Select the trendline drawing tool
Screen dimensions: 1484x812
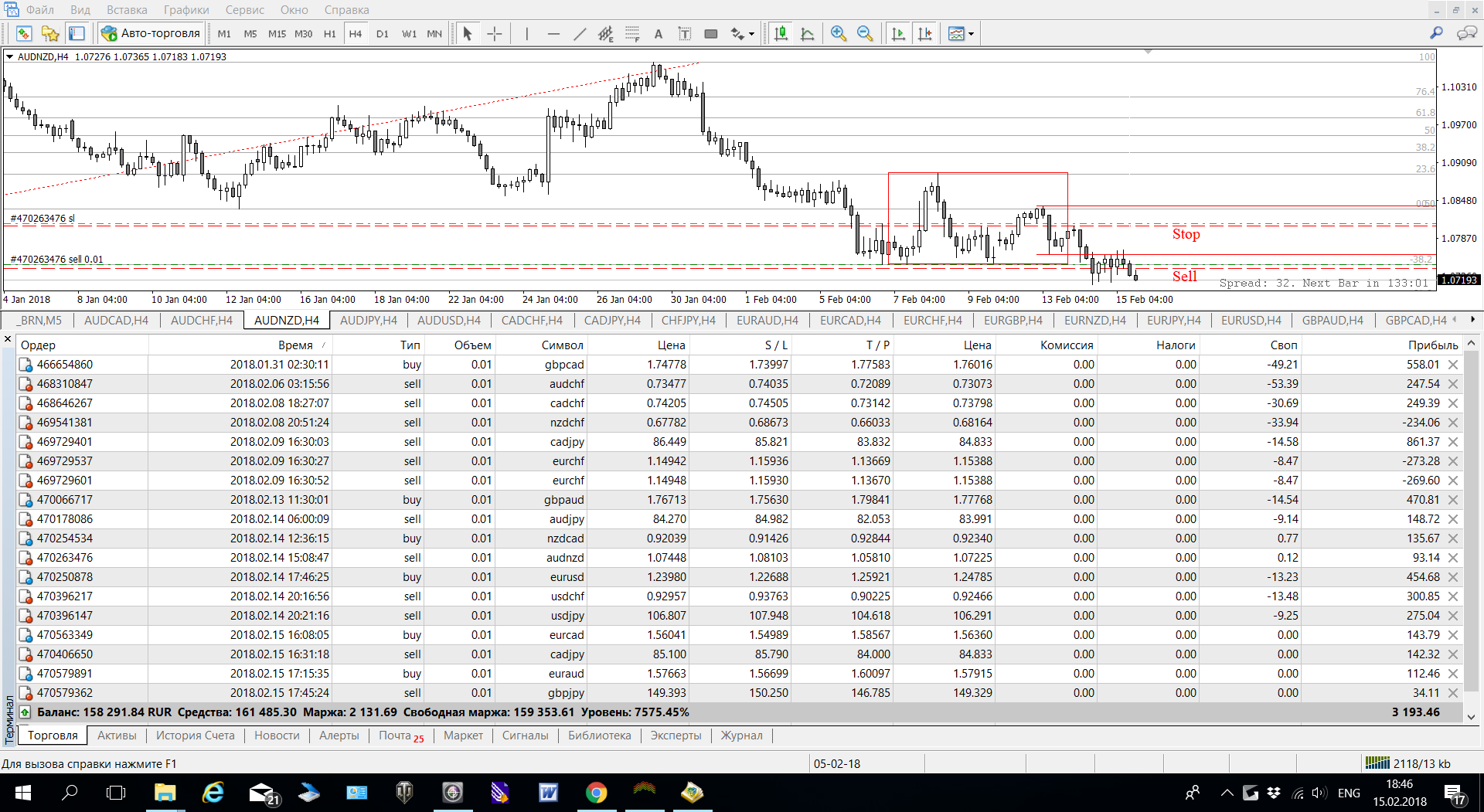580,33
